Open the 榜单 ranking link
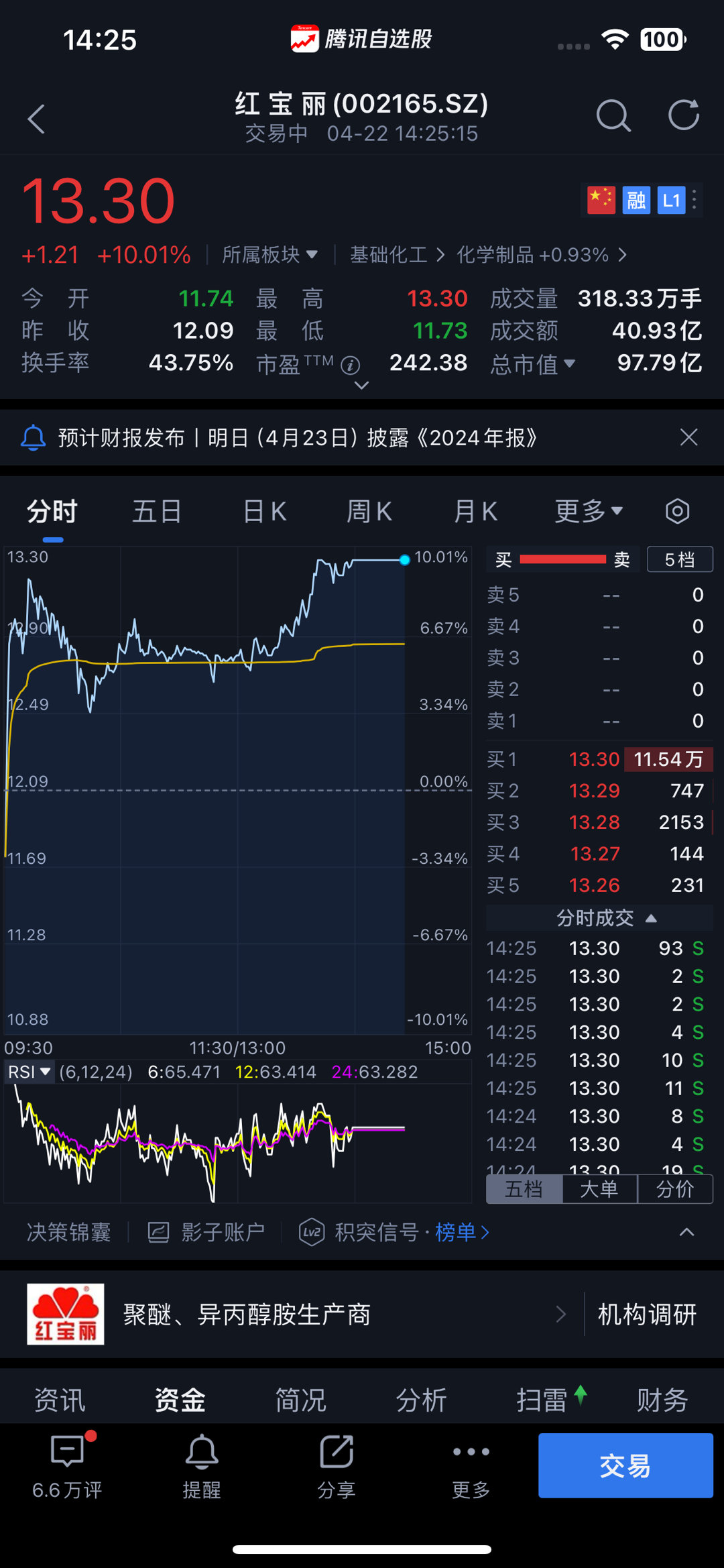 462,1232
